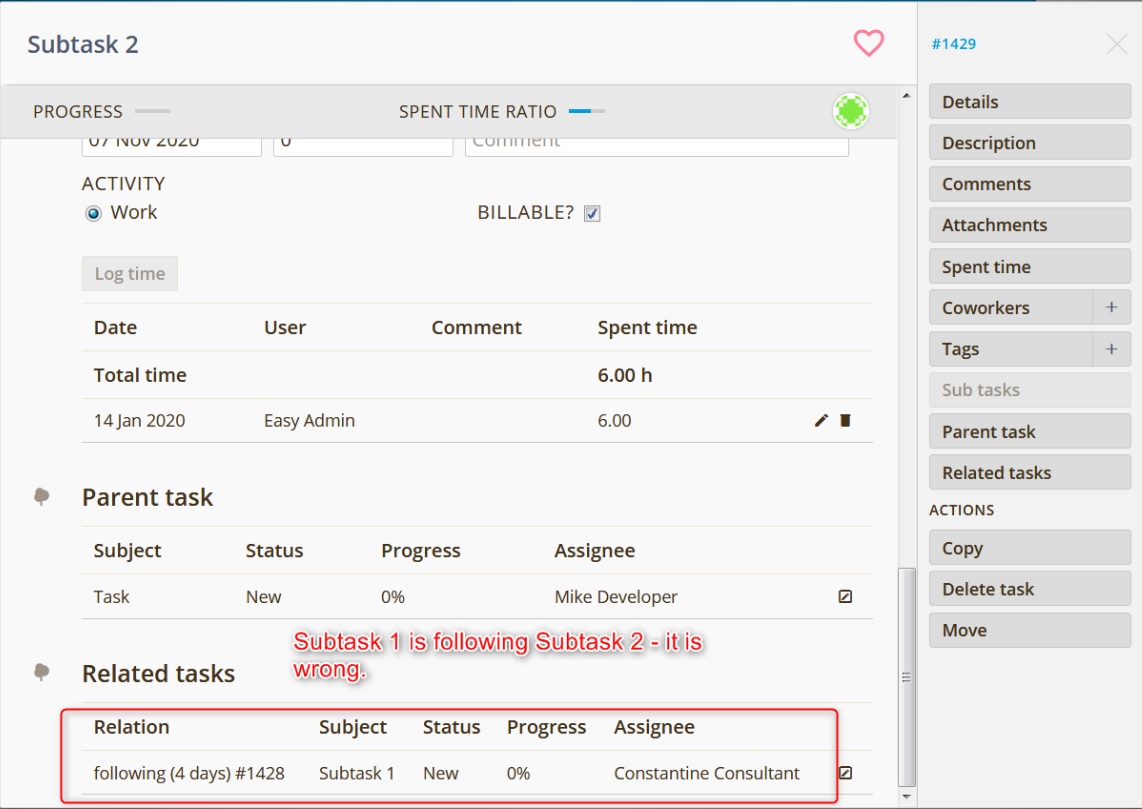Click the green user avatar icon

coord(851,111)
